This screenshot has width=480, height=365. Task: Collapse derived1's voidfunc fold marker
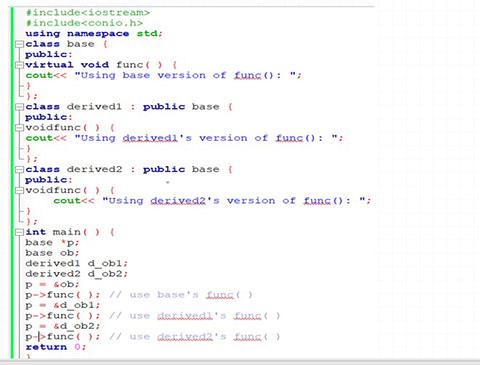pyautogui.click(x=20, y=128)
